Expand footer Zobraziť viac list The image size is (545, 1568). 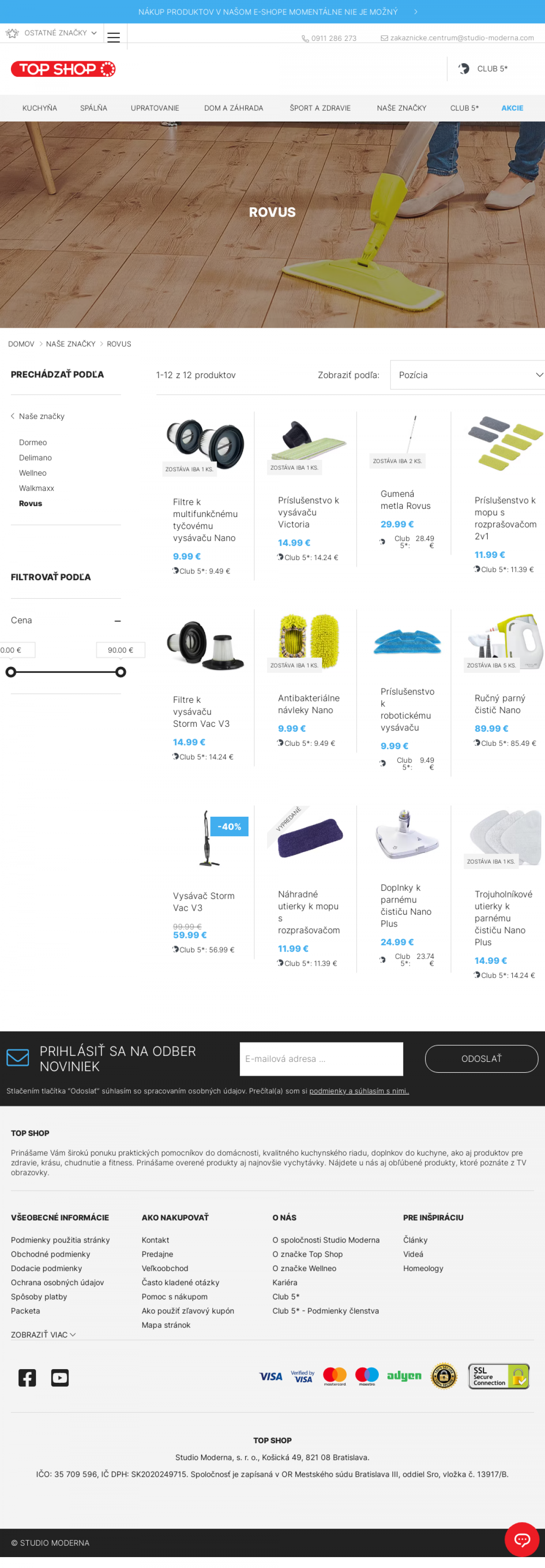point(43,1334)
